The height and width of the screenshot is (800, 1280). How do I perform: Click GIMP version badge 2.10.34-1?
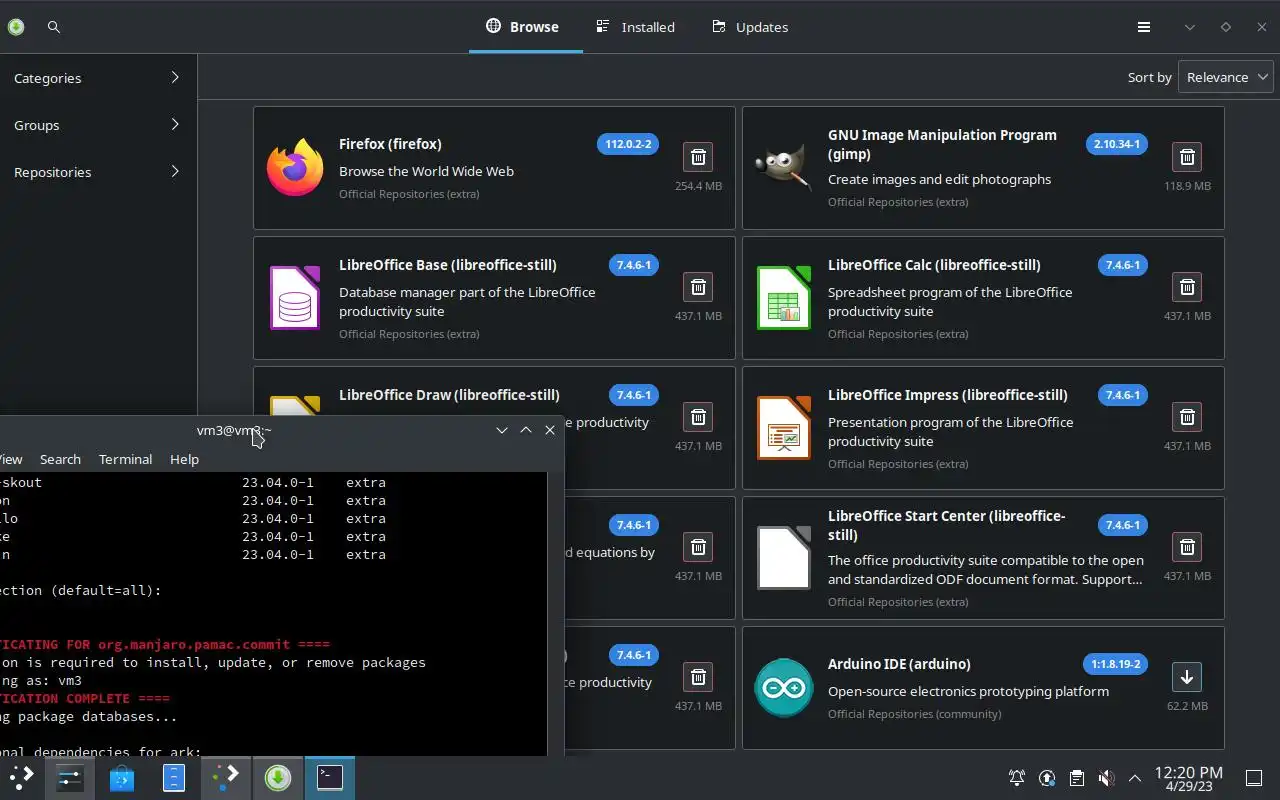[1117, 144]
